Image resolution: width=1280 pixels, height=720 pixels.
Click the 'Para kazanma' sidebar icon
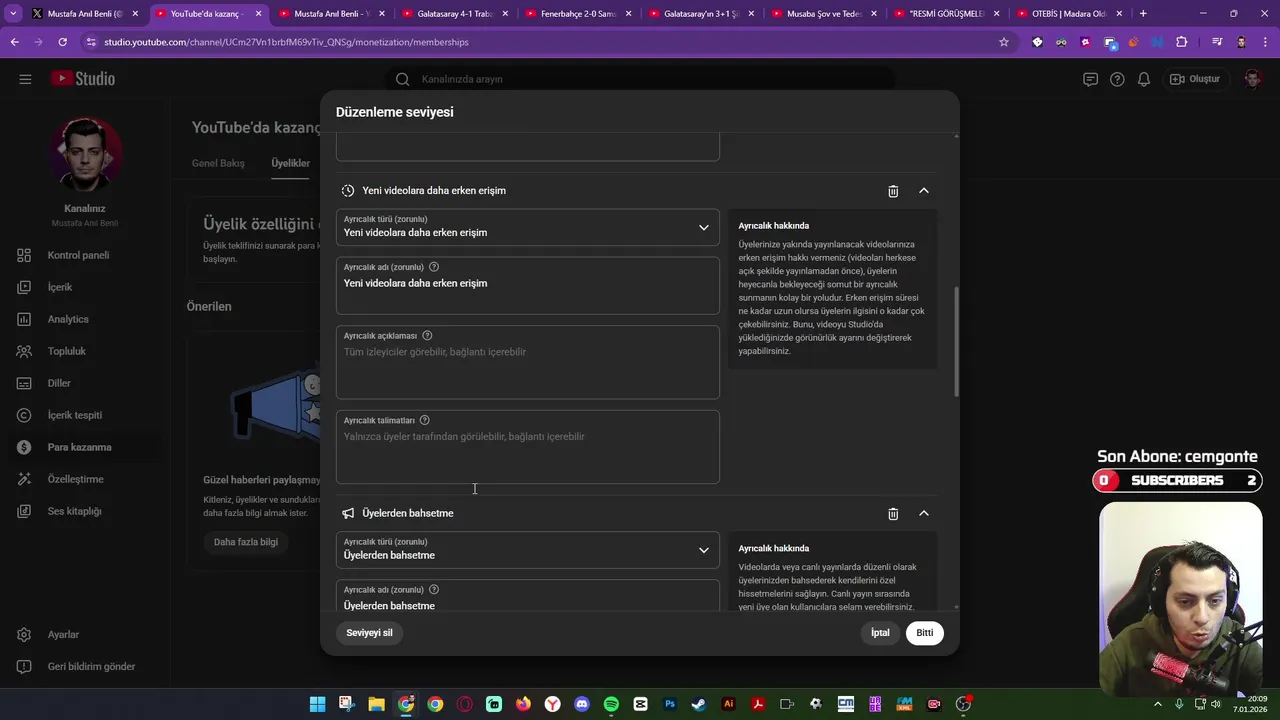[x=25, y=447]
